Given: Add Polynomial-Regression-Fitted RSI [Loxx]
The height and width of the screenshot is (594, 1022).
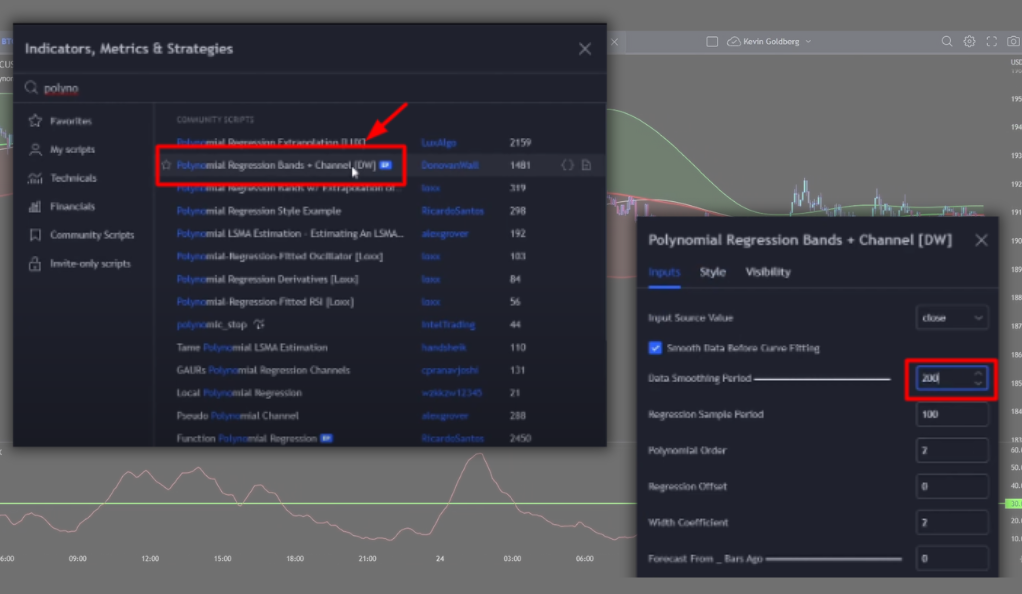Looking at the screenshot, I should pos(265,302).
